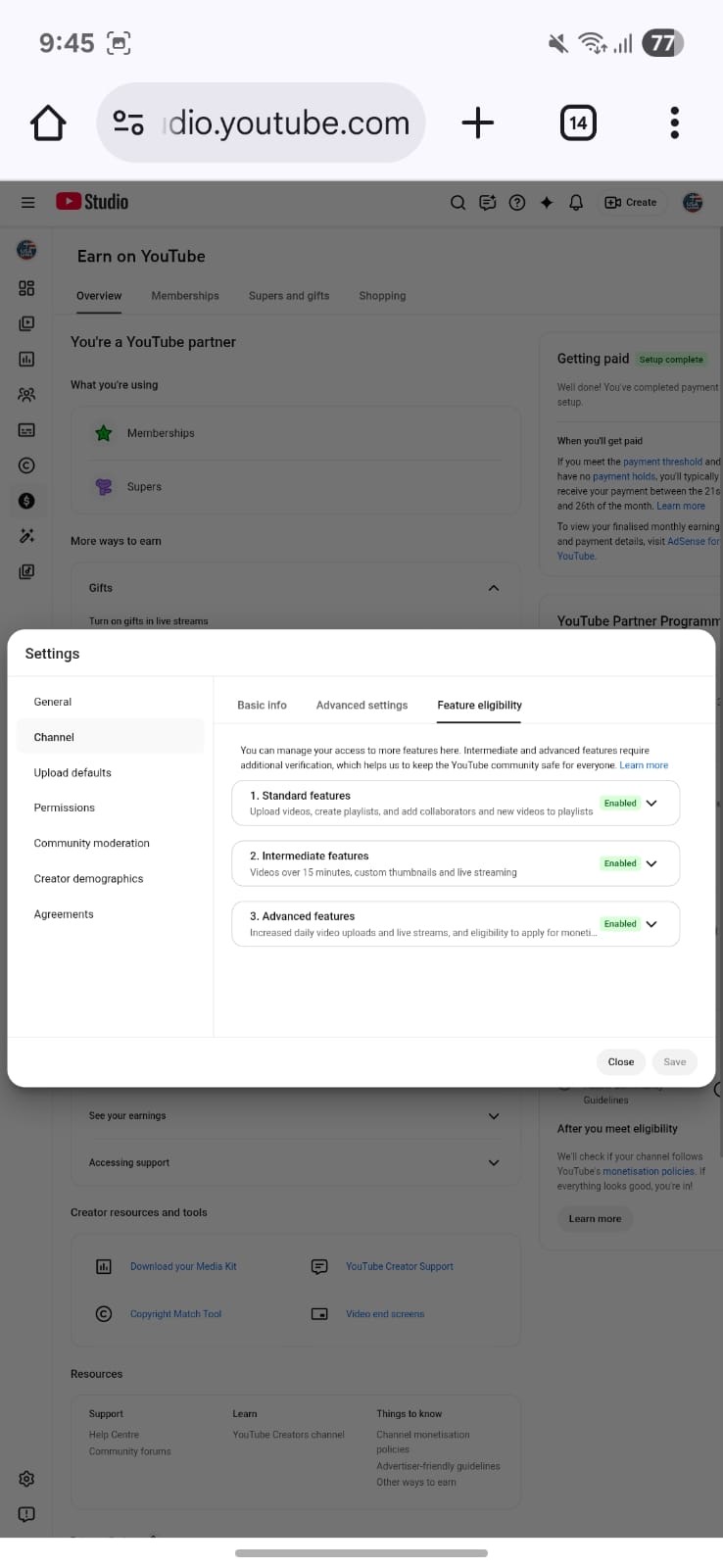Click the Create video button
The width and height of the screenshot is (723, 1568).
[x=631, y=203]
